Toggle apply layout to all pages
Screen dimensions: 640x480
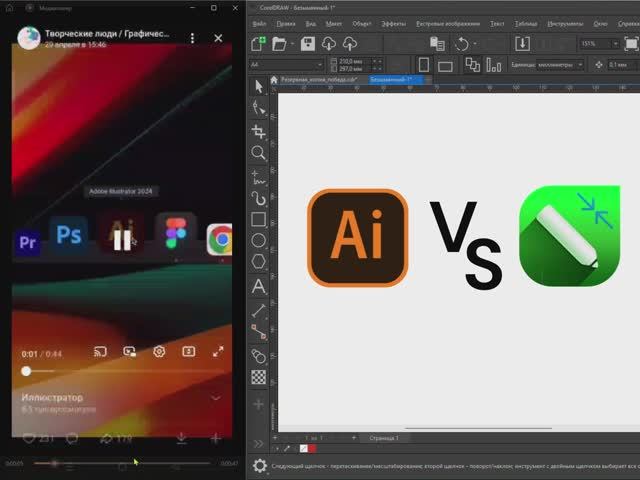pyautogui.click(x=473, y=64)
